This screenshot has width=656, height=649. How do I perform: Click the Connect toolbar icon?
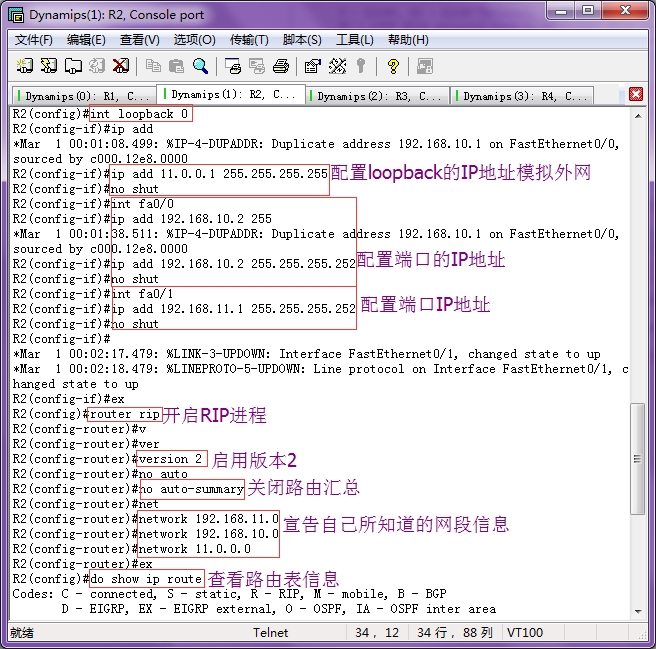point(25,66)
